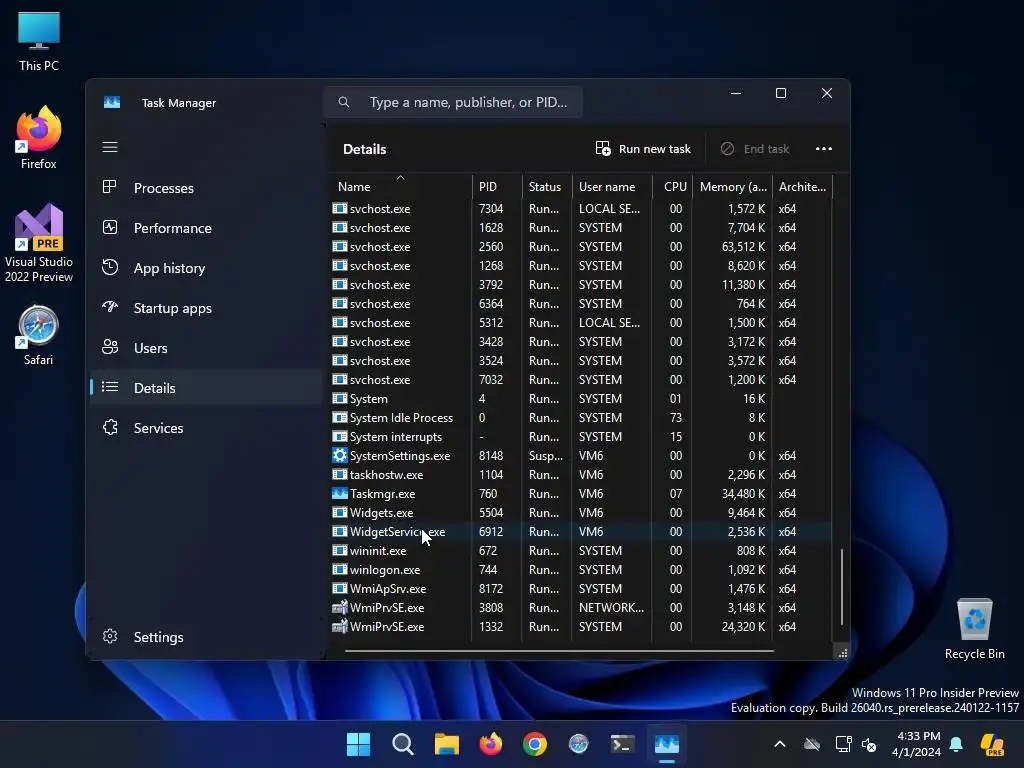Click the Run new task icon

point(603,148)
